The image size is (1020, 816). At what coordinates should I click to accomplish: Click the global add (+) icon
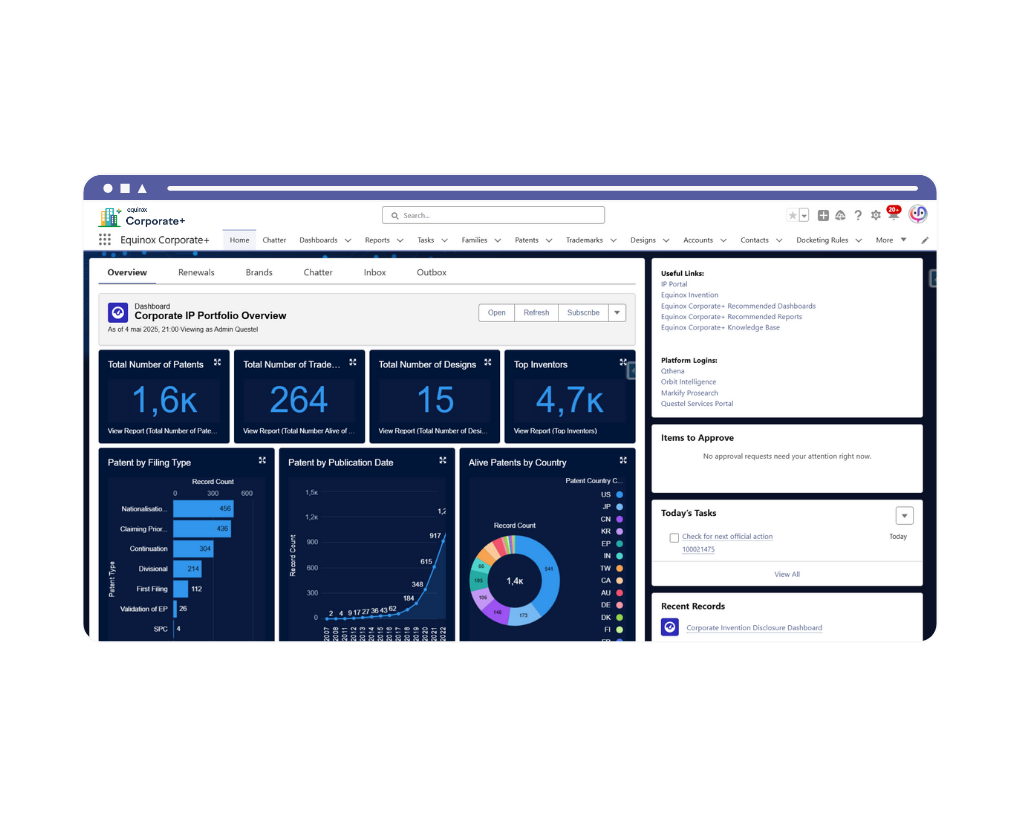click(824, 215)
